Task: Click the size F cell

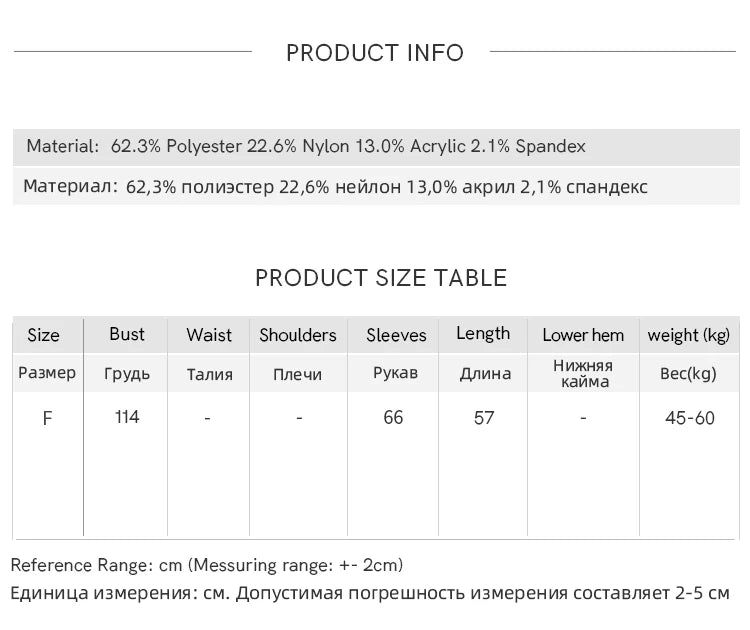Action: point(47,418)
